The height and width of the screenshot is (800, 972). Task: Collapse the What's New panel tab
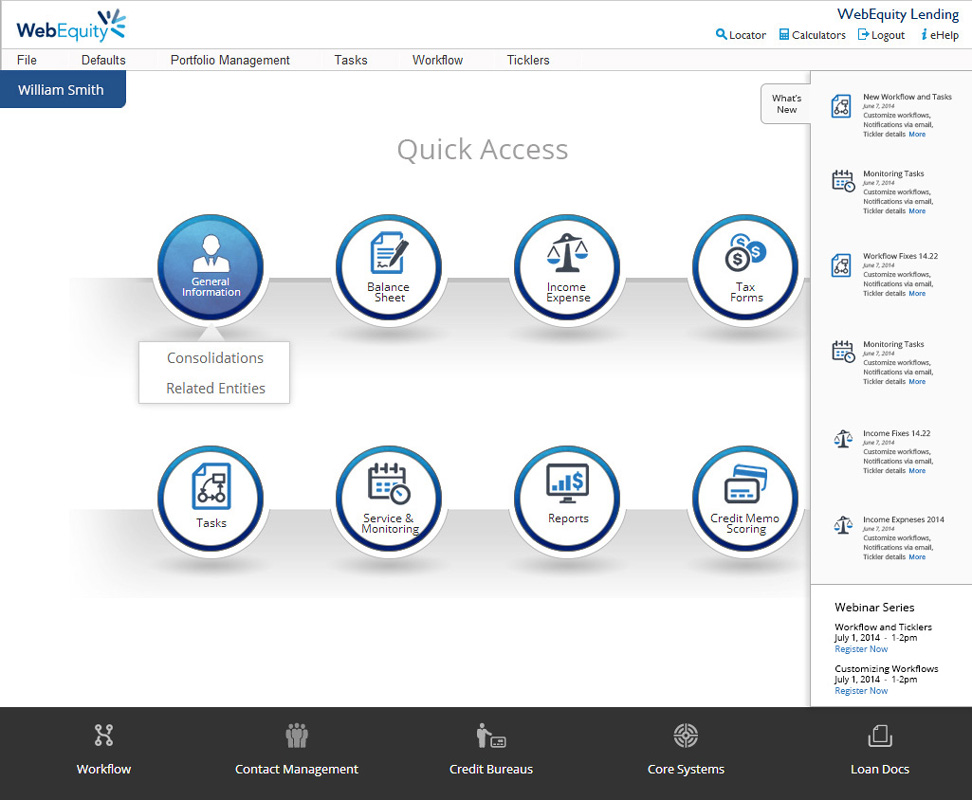point(786,104)
